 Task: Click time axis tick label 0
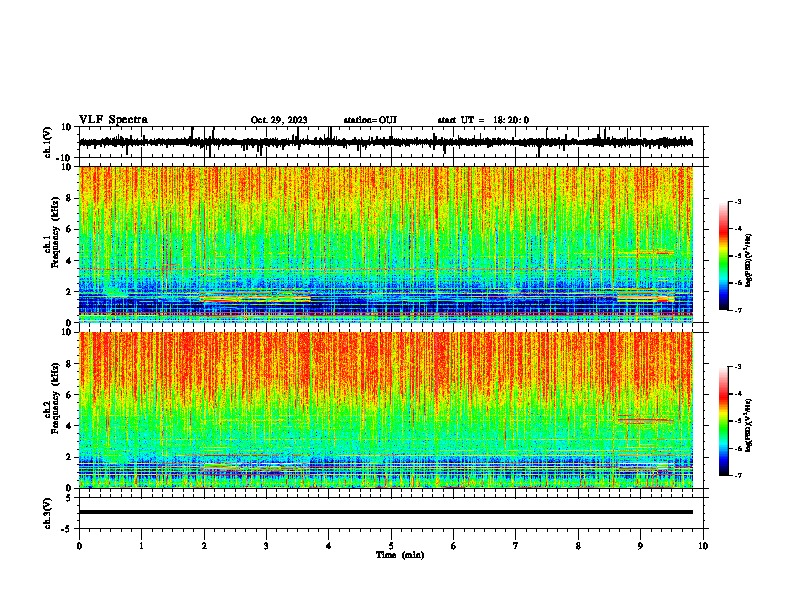pos(79,546)
